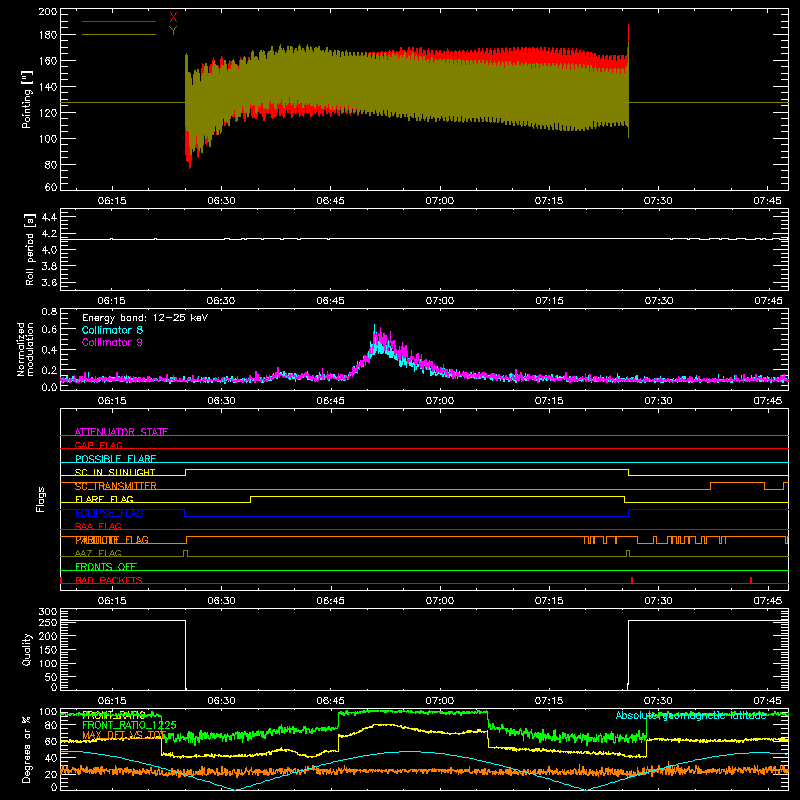This screenshot has height=800, width=800.
Task: Click 06:15 tick label under Quality plot
Action: pos(112,701)
